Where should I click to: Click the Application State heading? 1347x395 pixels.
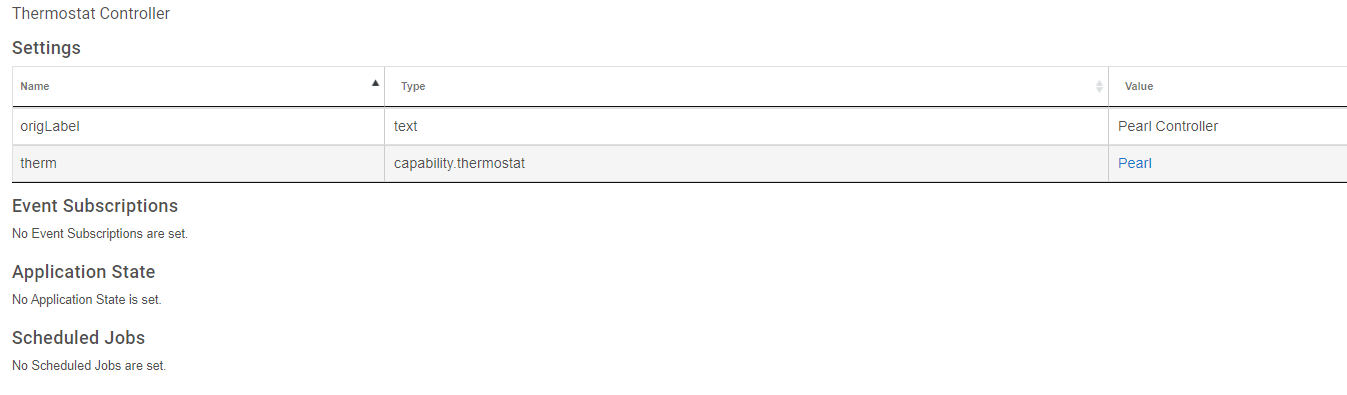tap(84, 272)
